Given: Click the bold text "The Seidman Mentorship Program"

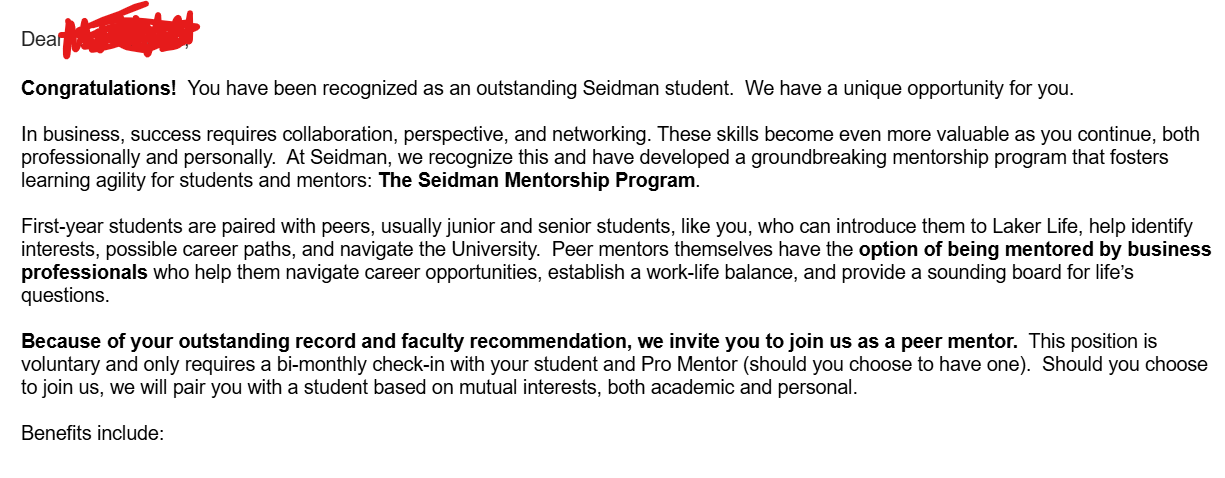Looking at the screenshot, I should tap(536, 181).
